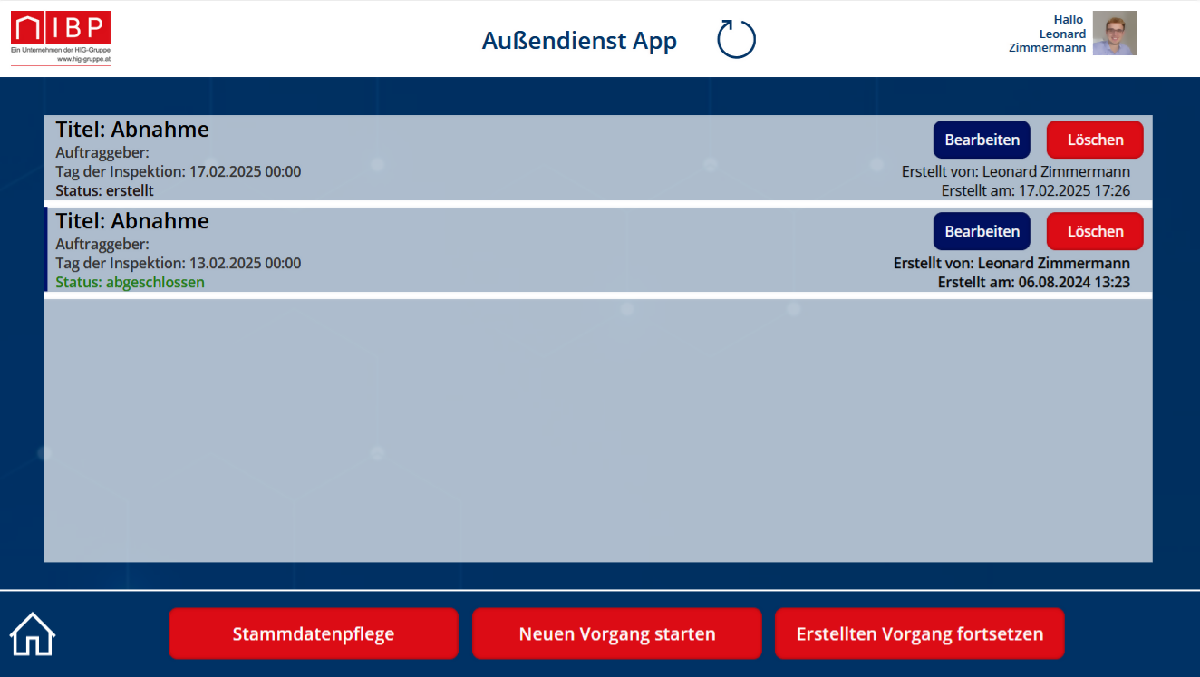Select the second Titel: Abnahme heading
Image resolution: width=1200 pixels, height=677 pixels.
click(132, 221)
